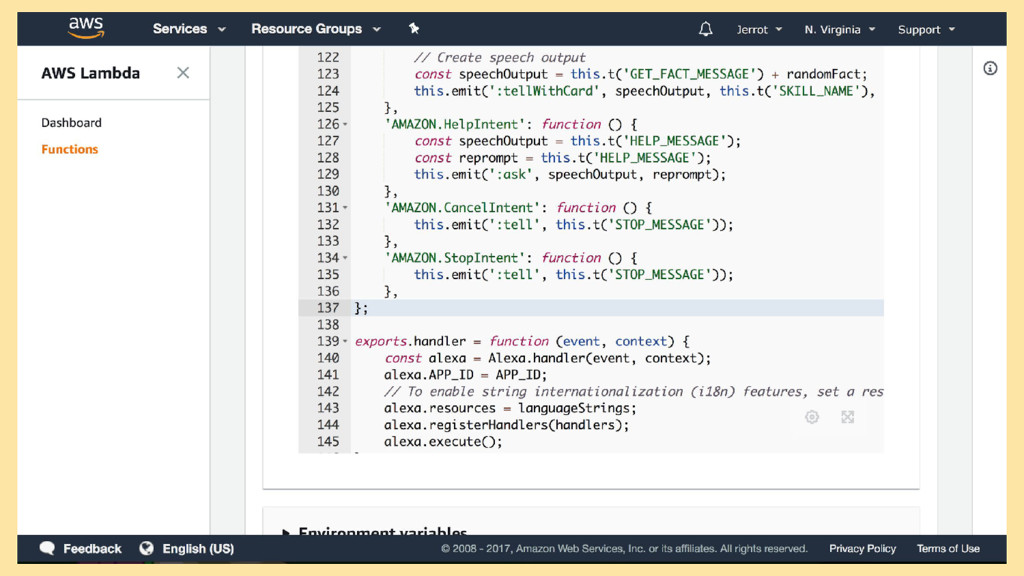Open the Resource Groups dropdown
The image size is (1024, 576).
tap(315, 29)
